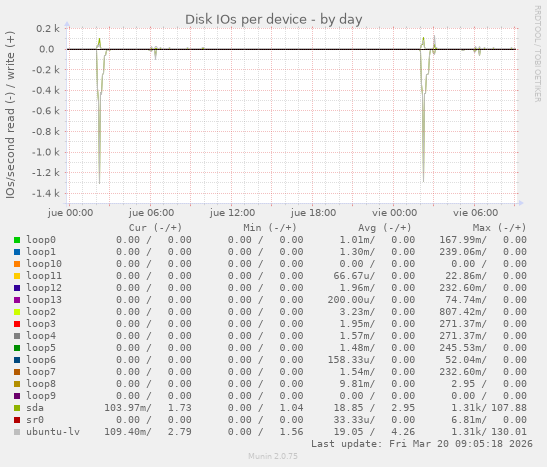Click the Munin 2.0.75 version footer
547x467 pixels.
(x=273, y=456)
